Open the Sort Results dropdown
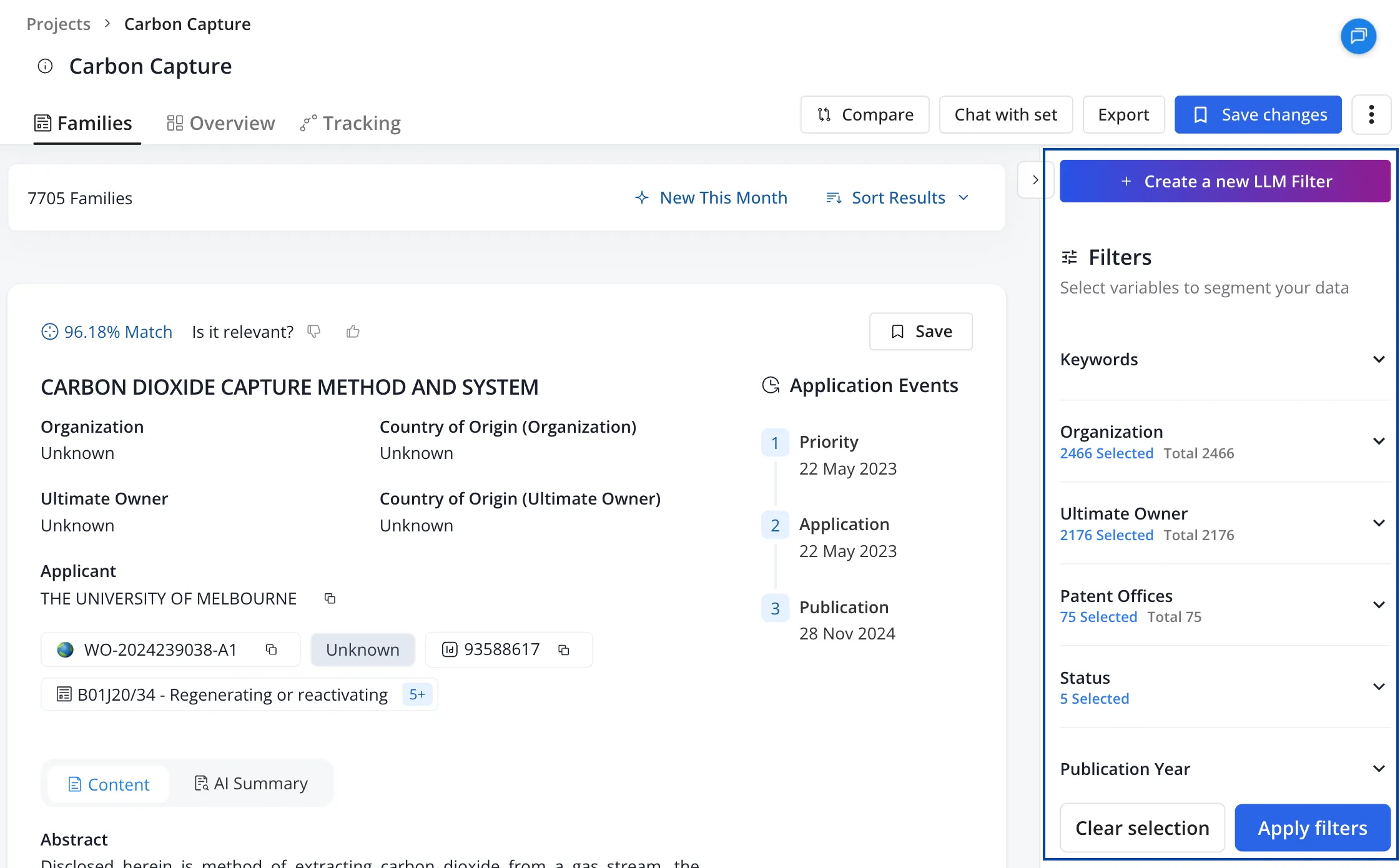Viewport: 1400px width, 868px height. pyautogui.click(x=897, y=198)
